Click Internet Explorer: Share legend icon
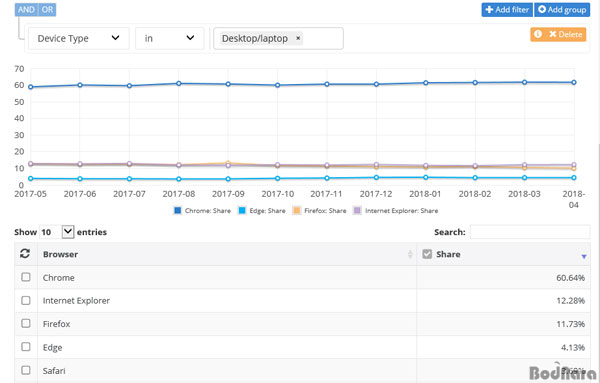The height and width of the screenshot is (383, 600). [x=357, y=210]
